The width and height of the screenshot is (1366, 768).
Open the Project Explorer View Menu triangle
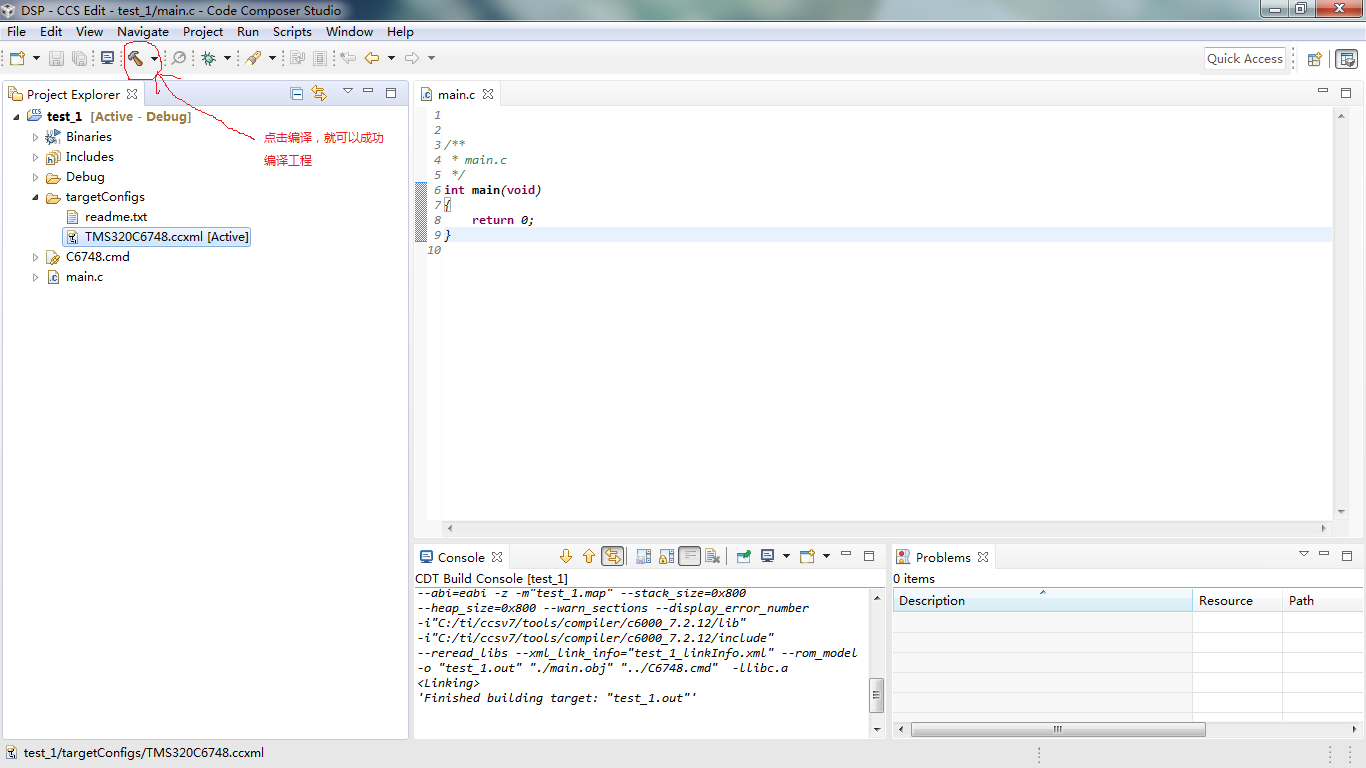(347, 91)
